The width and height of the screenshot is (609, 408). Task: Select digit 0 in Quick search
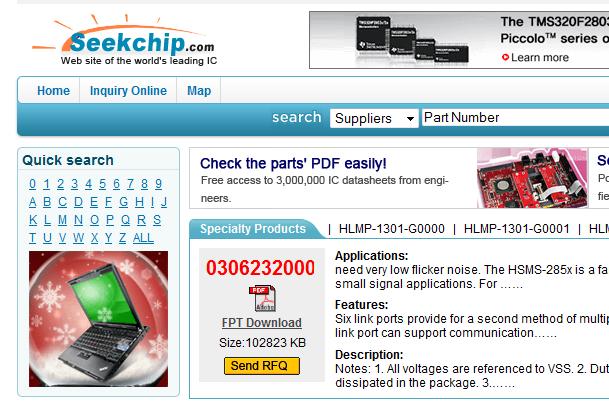click(33, 184)
